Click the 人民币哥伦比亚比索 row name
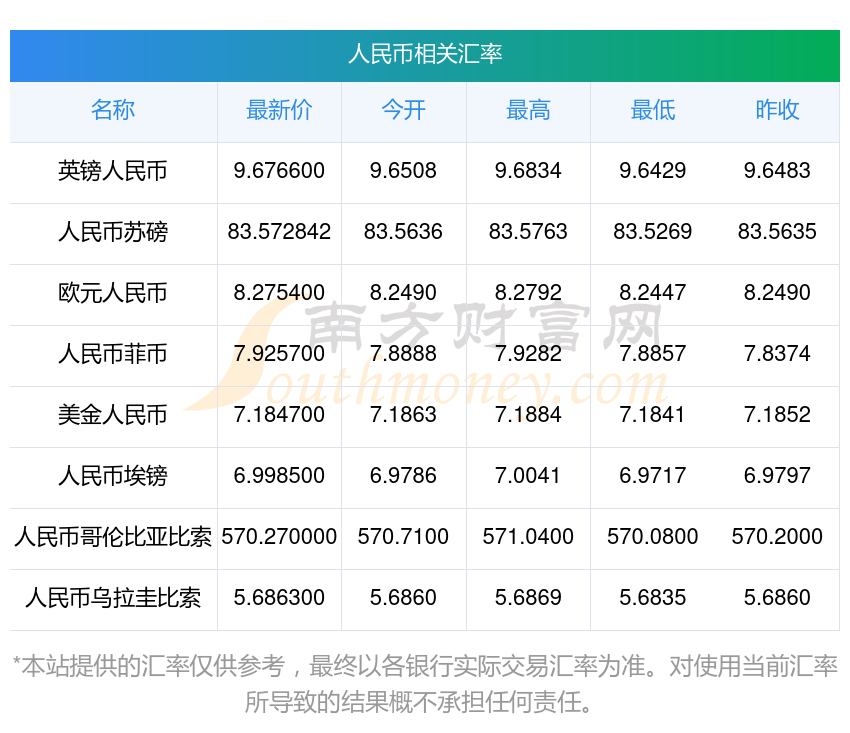The width and height of the screenshot is (850, 733). coord(113,537)
